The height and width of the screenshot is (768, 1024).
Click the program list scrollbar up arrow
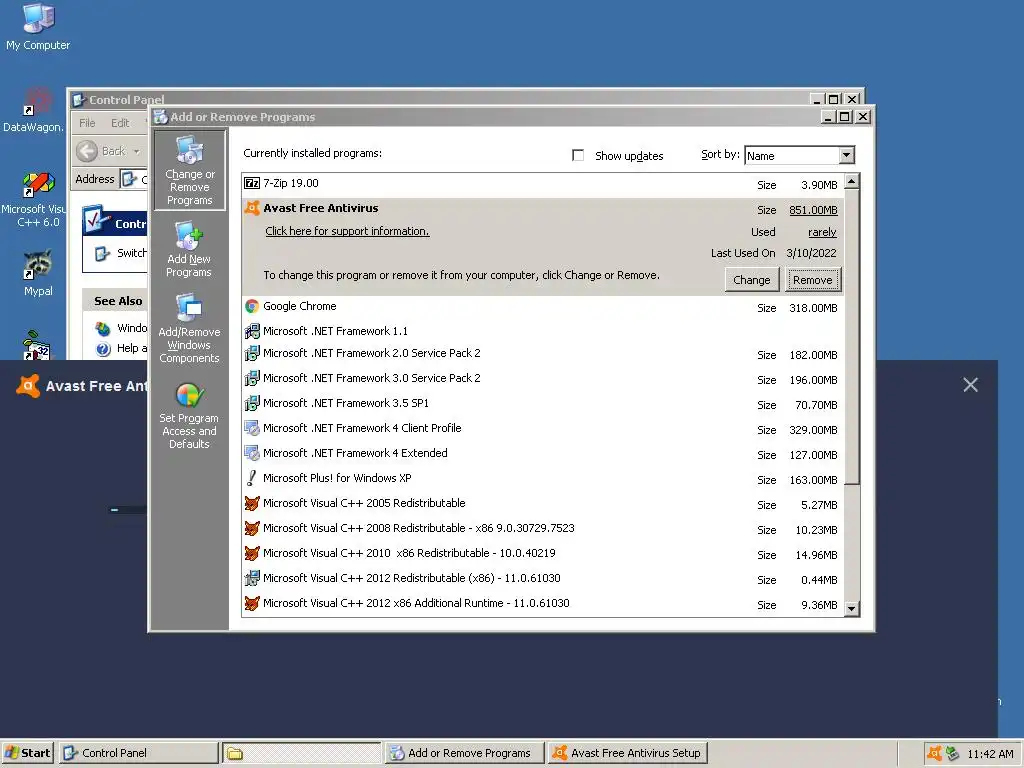click(x=852, y=181)
